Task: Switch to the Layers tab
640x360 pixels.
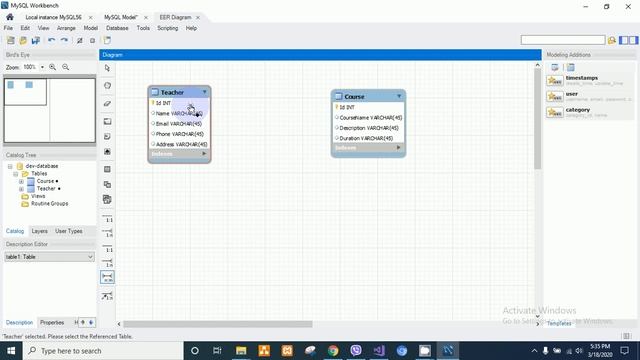Action: pos(40,231)
